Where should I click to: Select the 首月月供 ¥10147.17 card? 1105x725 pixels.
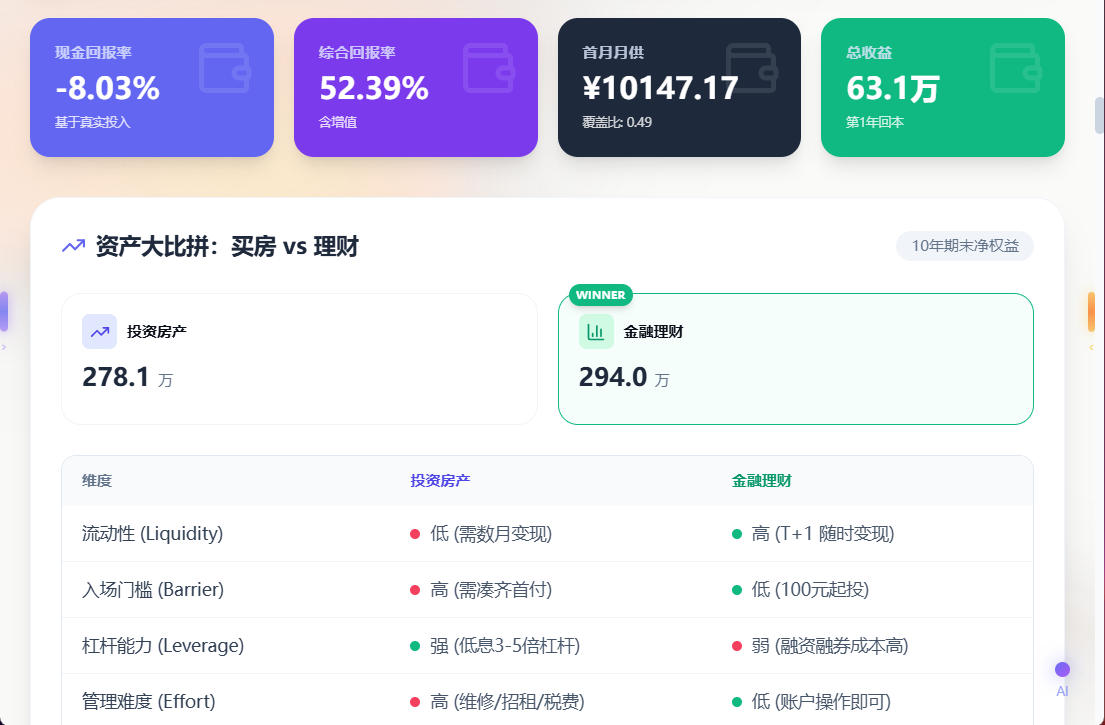point(679,87)
